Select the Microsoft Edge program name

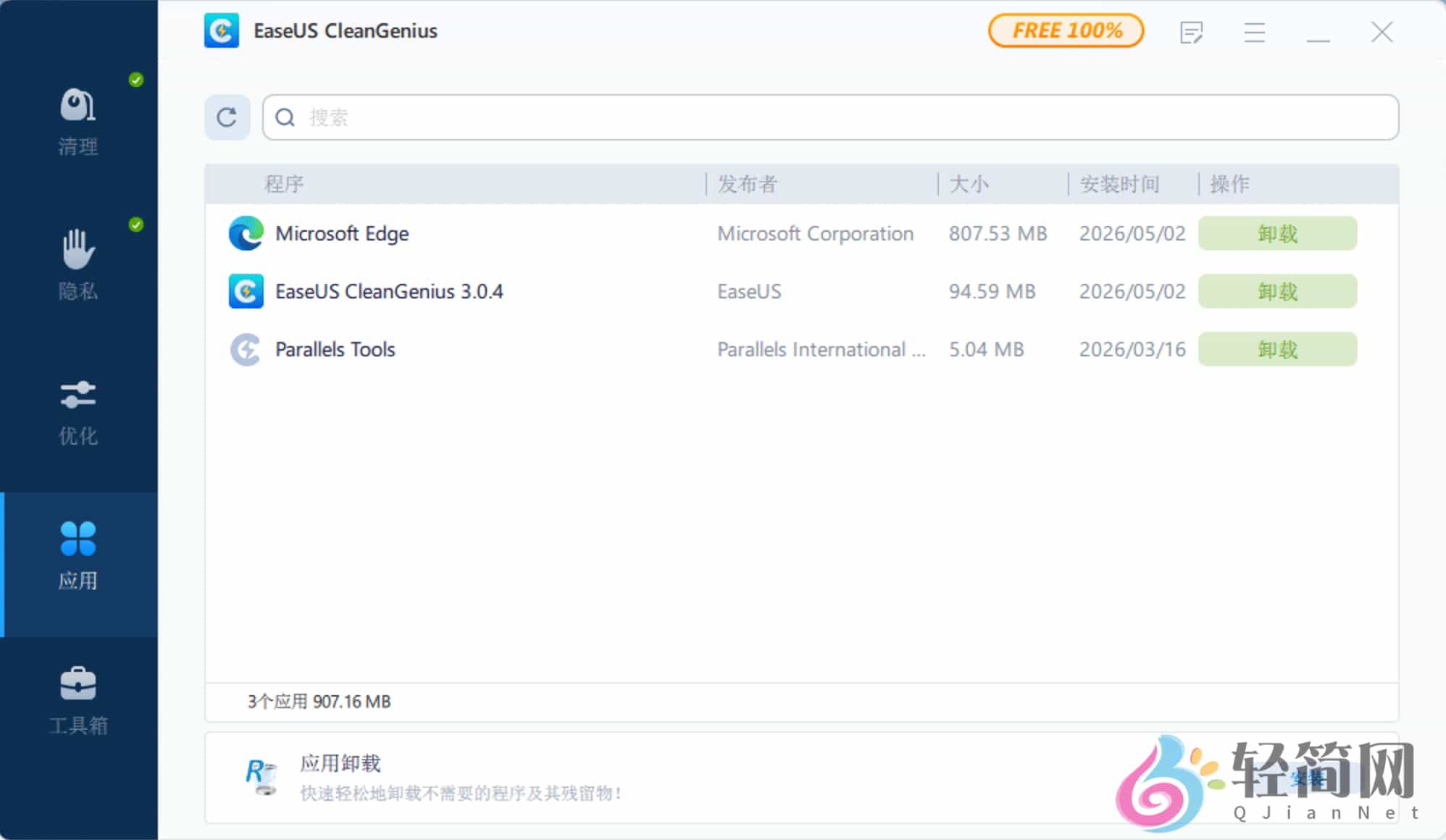click(342, 233)
